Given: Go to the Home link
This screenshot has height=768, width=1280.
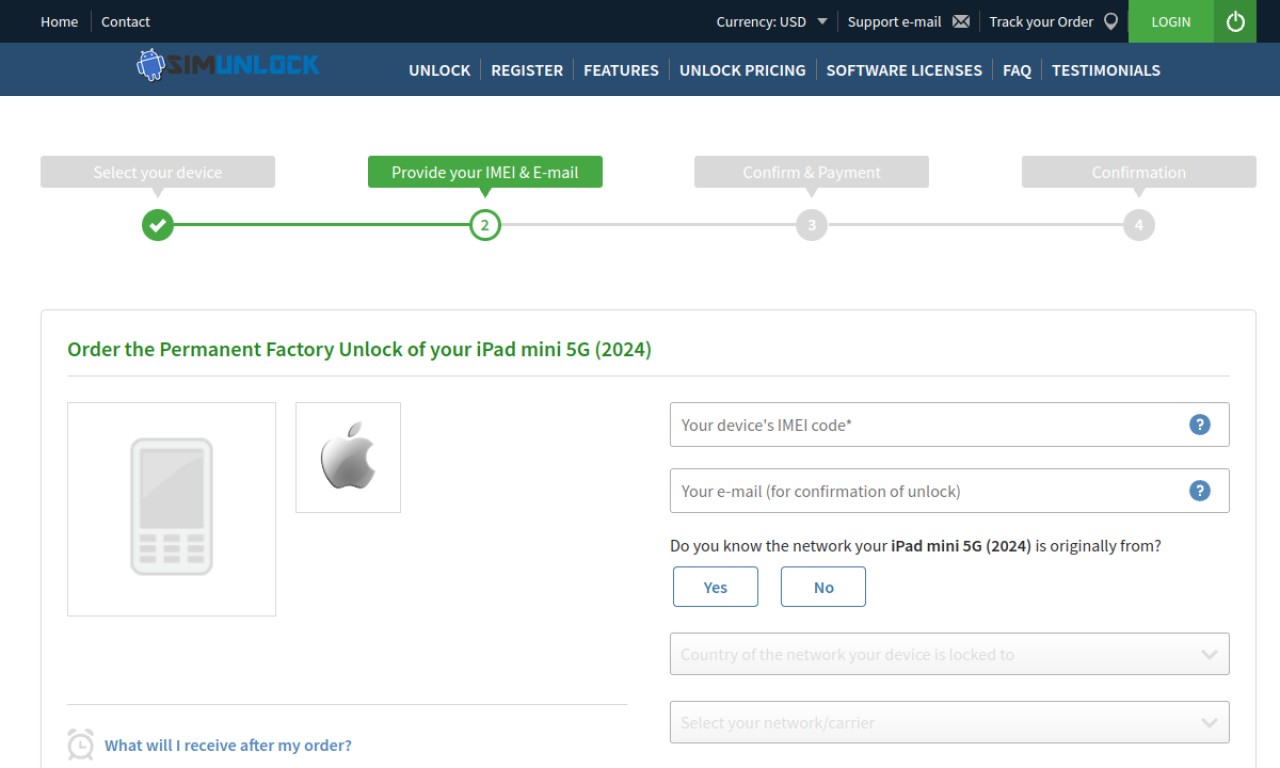Looking at the screenshot, I should point(59,21).
